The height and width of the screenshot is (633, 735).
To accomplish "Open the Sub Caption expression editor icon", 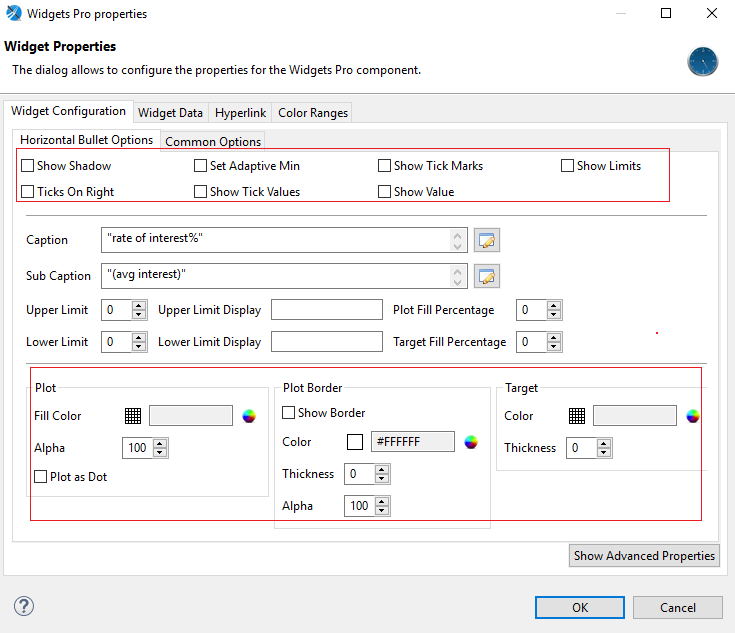I will coord(487,276).
